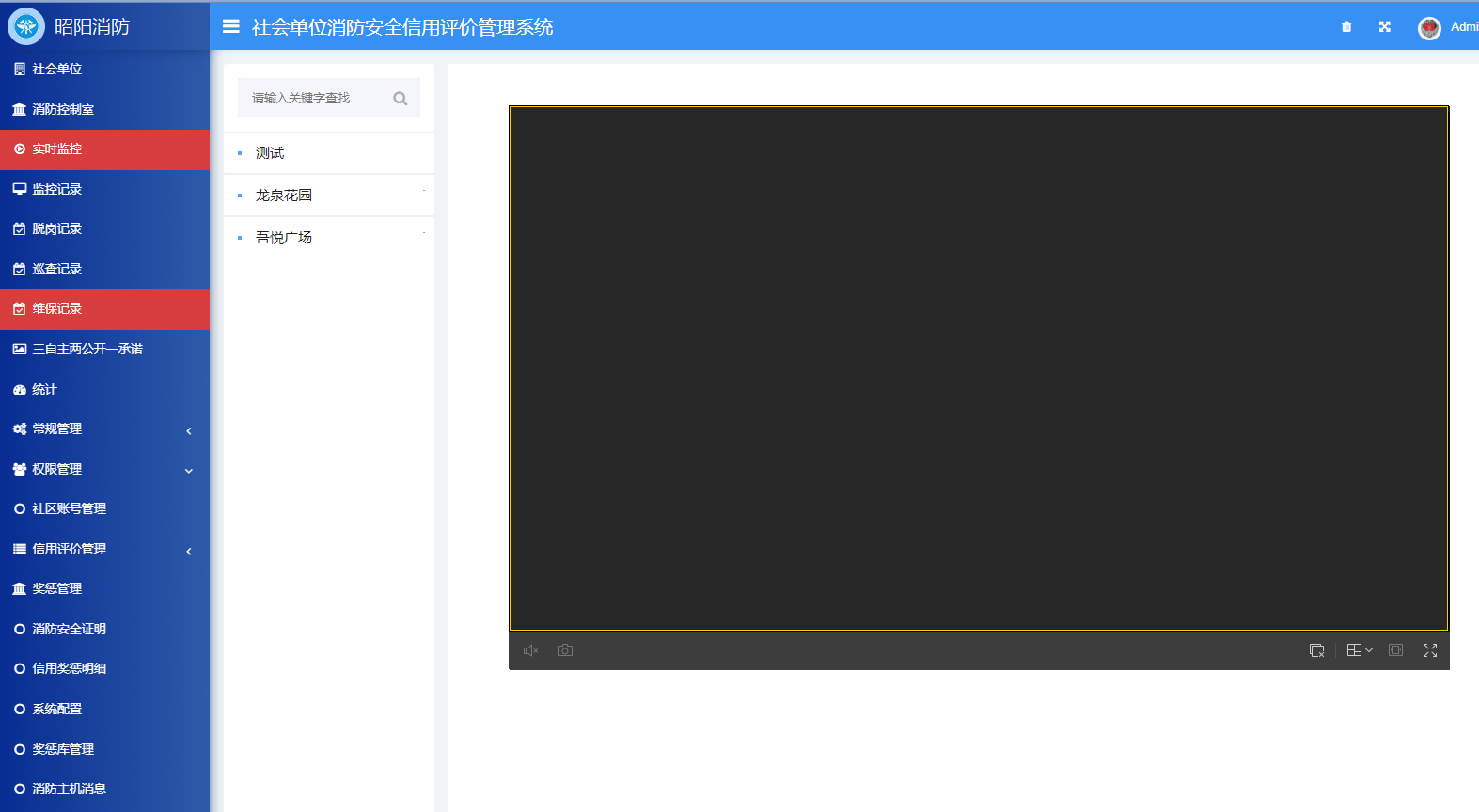Image resolution: width=1479 pixels, height=812 pixels.
Task: Open 消防控制室 menu item
Action: point(104,109)
